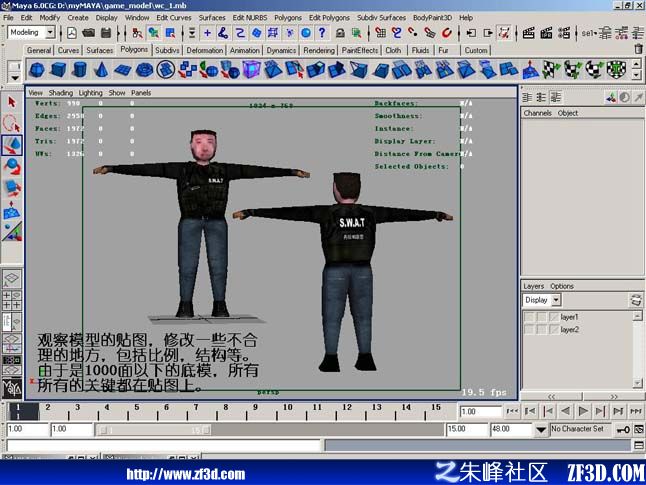646x485 pixels.
Task: Click the current frame field showing 1.00
Action: coord(481,412)
